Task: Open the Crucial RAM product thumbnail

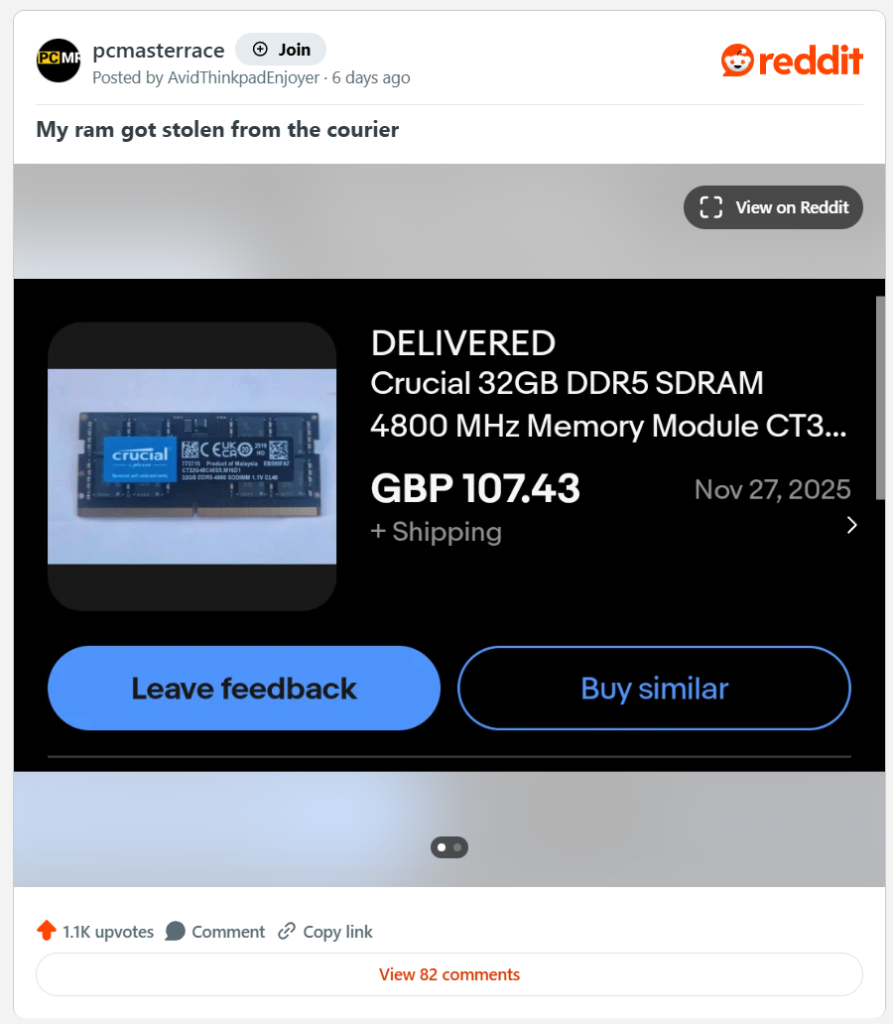Action: [192, 466]
